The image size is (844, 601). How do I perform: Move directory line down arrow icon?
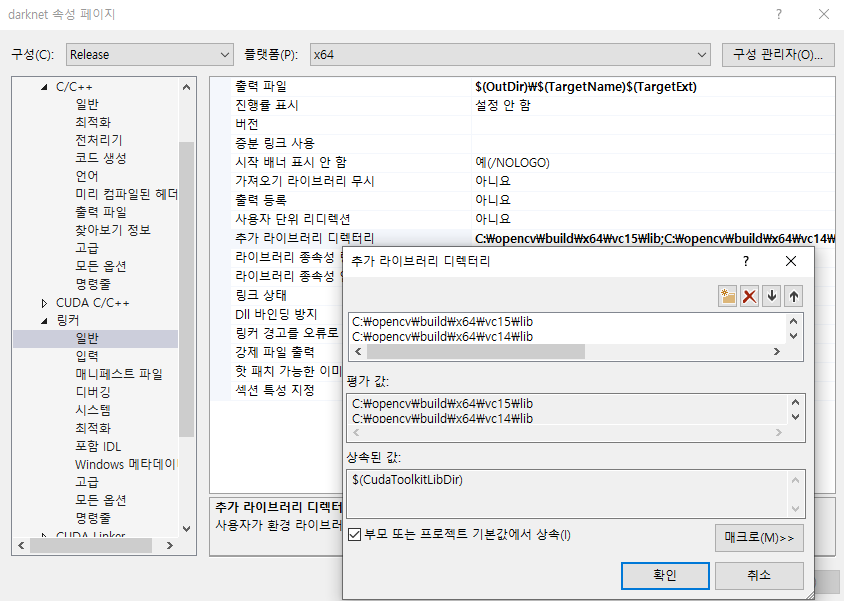(771, 296)
